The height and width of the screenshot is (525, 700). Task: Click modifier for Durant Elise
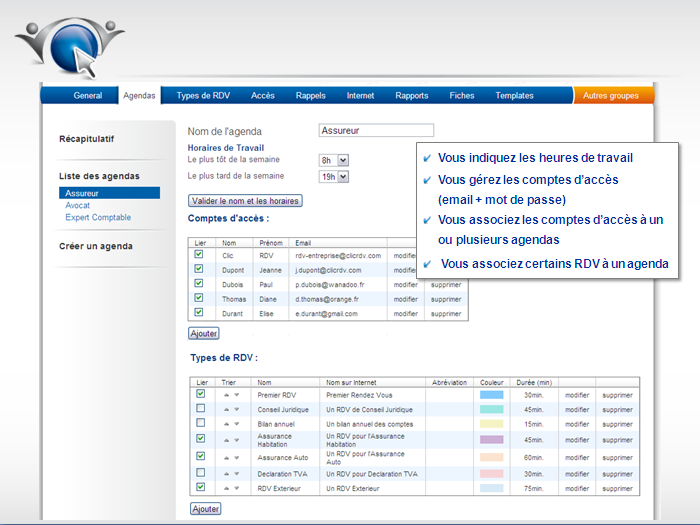tap(405, 314)
